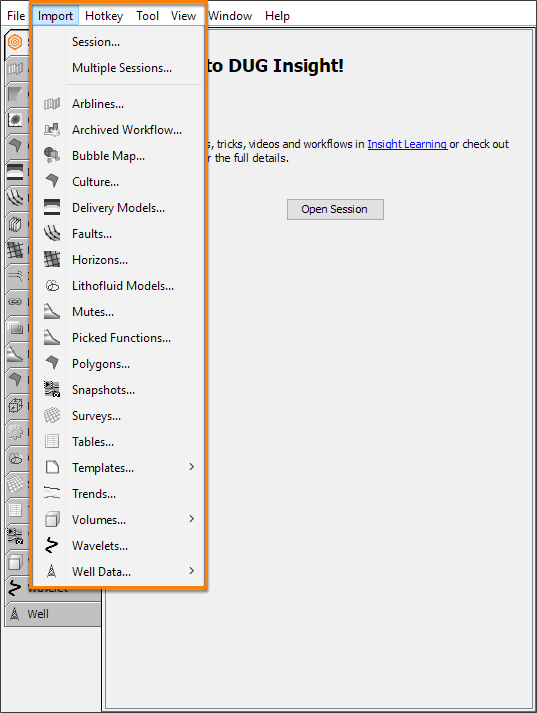
Task: Select Picked Functions... text entry
Action: pyautogui.click(x=121, y=337)
